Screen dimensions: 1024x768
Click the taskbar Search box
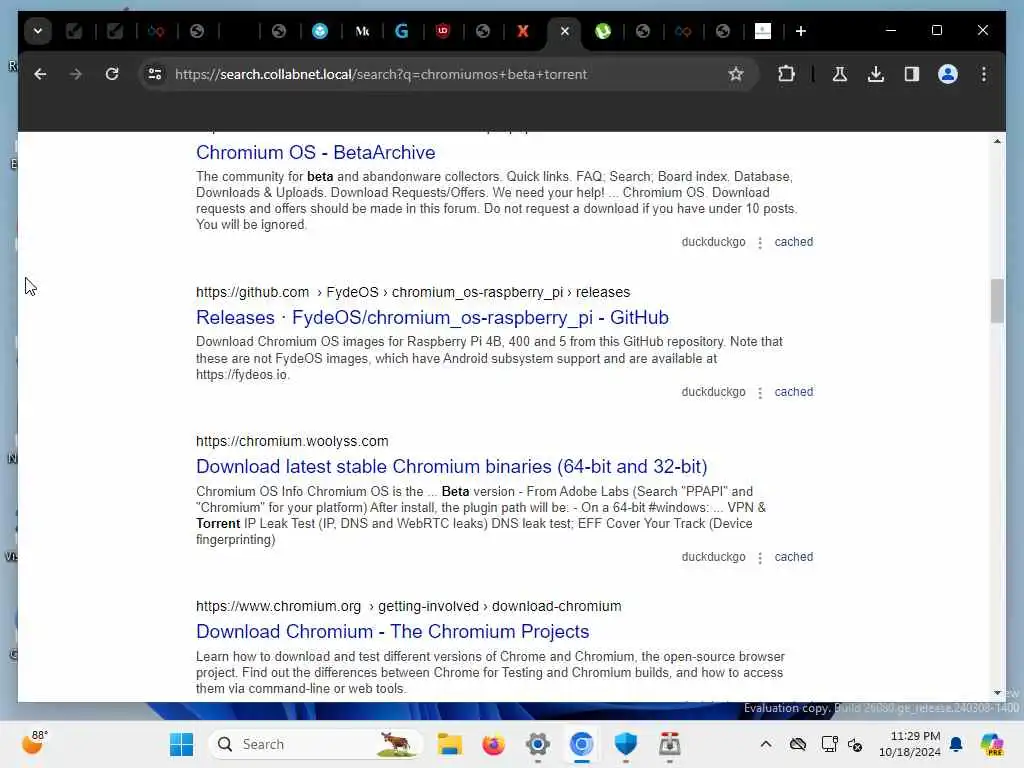point(316,744)
